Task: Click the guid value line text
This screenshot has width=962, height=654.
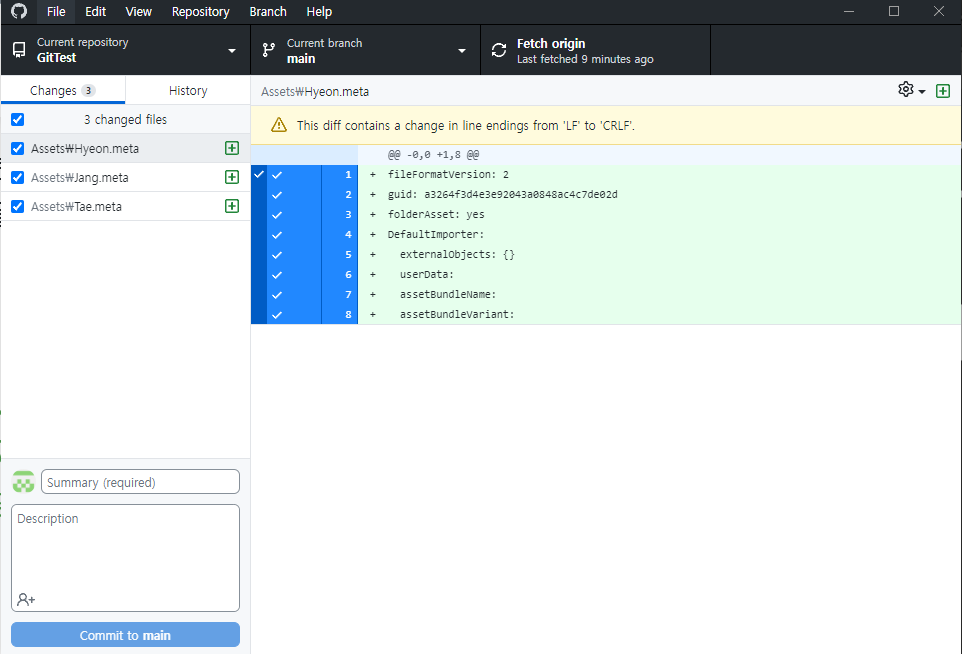Action: pyautogui.click(x=502, y=194)
